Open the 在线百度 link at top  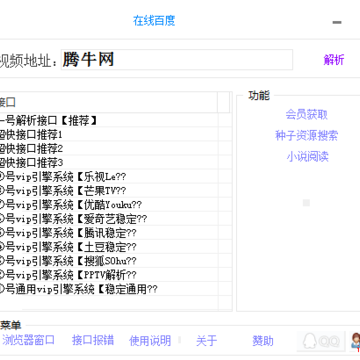click(x=154, y=21)
